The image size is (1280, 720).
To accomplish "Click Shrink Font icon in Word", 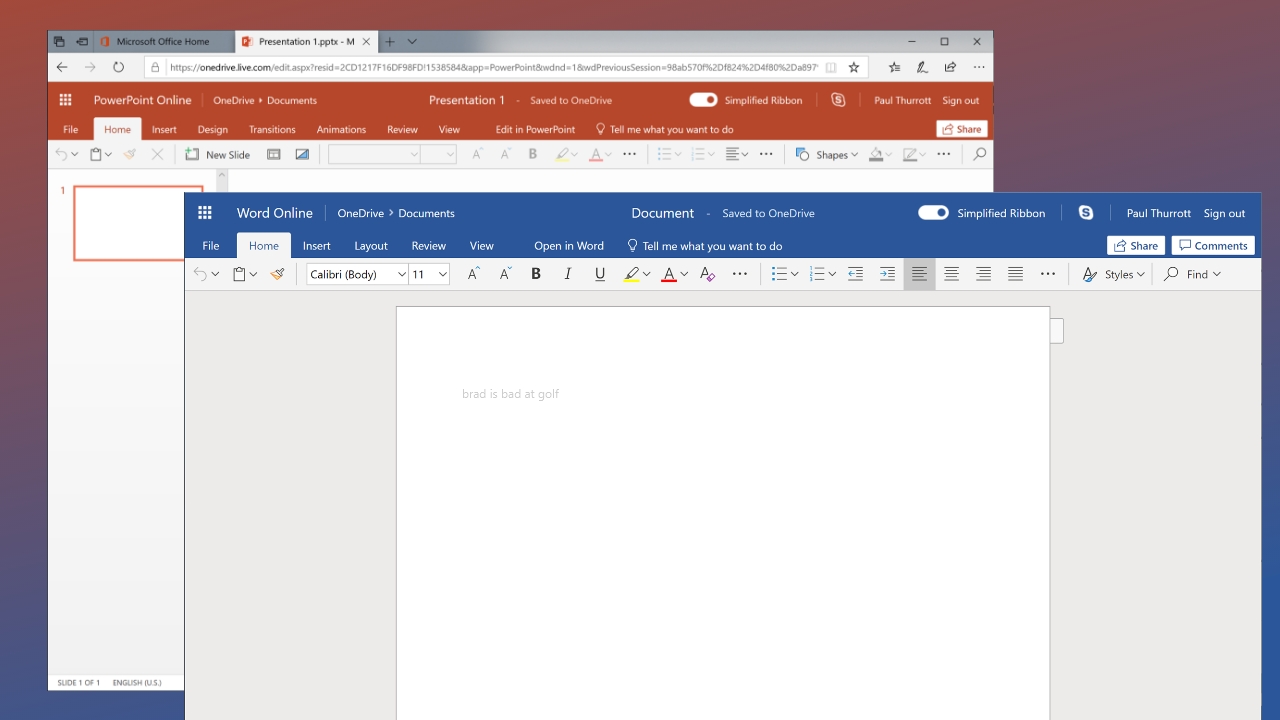I will [x=505, y=274].
